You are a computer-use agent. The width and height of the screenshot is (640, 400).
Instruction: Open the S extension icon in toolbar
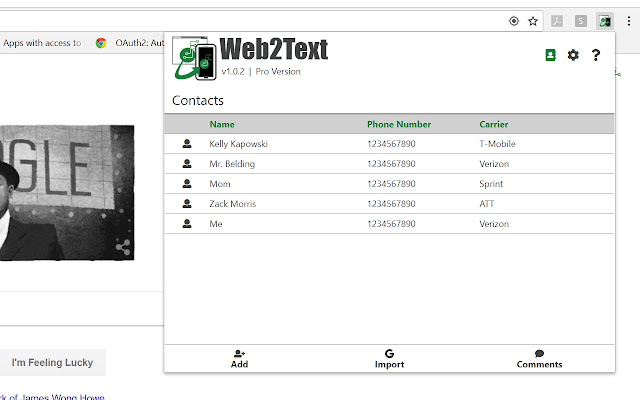pos(581,21)
